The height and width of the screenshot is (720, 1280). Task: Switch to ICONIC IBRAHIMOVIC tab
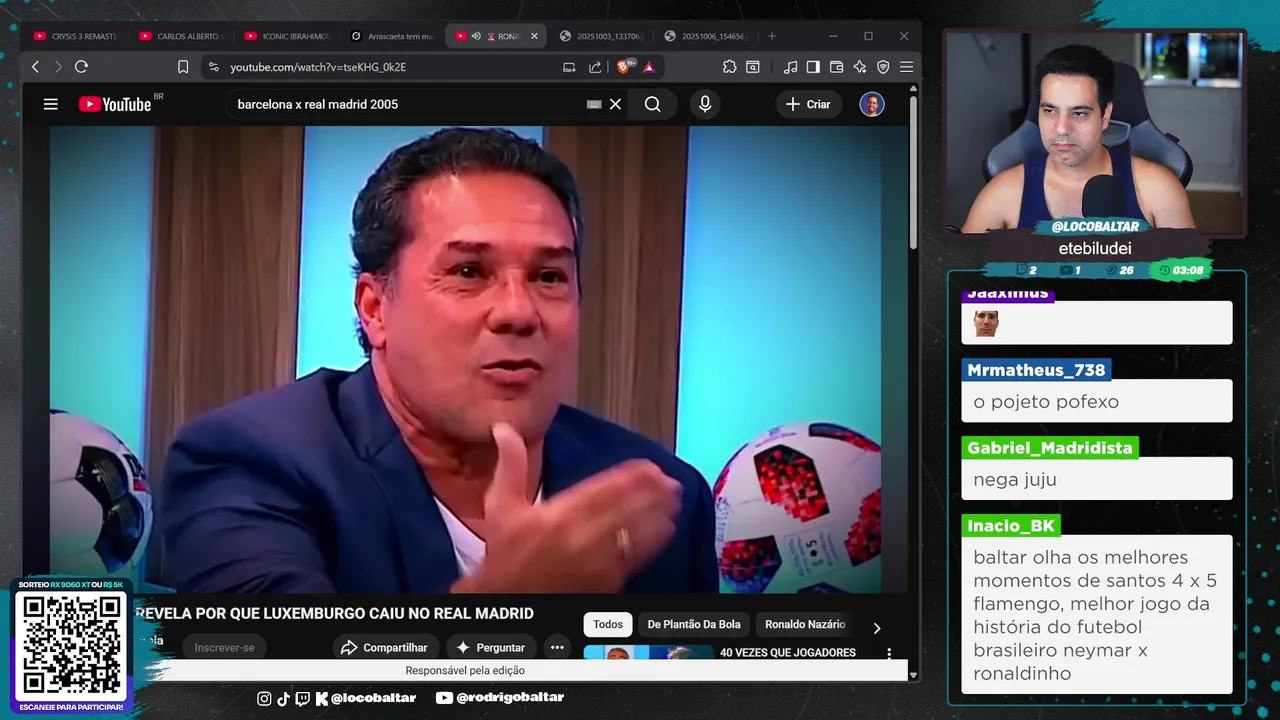pos(285,36)
